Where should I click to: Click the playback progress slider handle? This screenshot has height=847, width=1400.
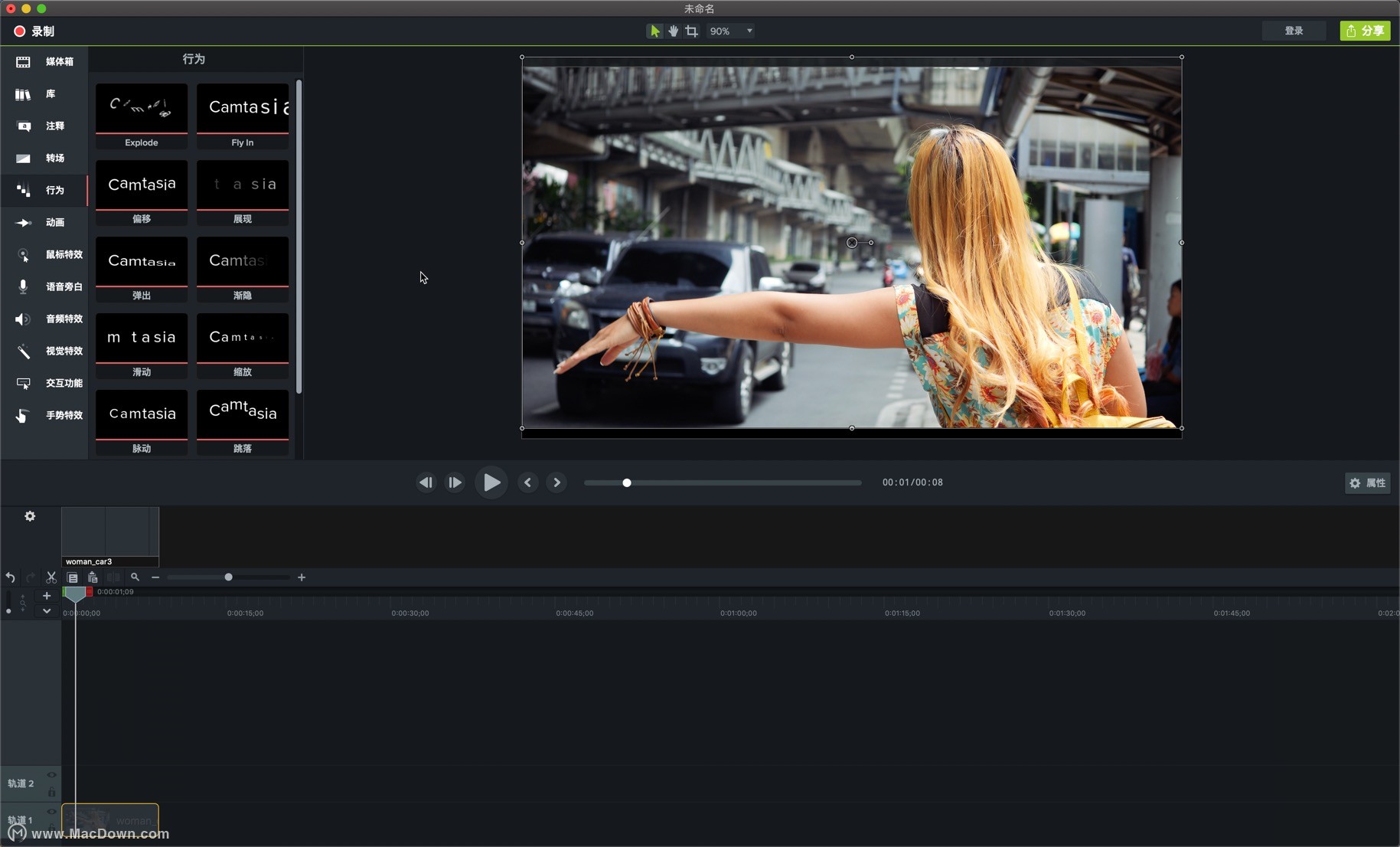click(x=627, y=482)
